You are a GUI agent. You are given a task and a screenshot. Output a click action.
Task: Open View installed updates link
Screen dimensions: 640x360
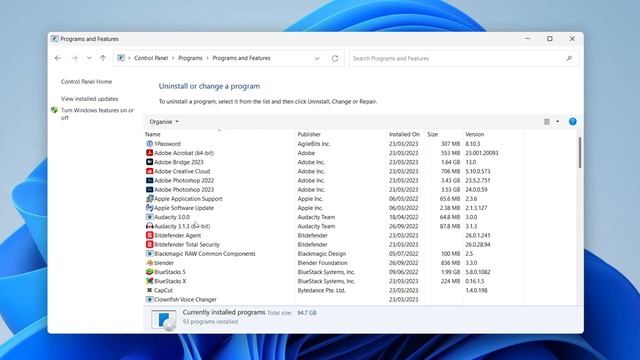89,99
